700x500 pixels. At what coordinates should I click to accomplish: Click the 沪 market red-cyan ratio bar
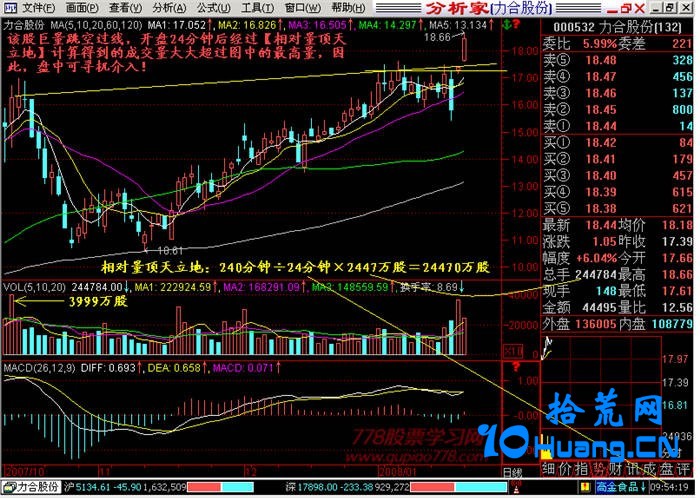coord(221,486)
